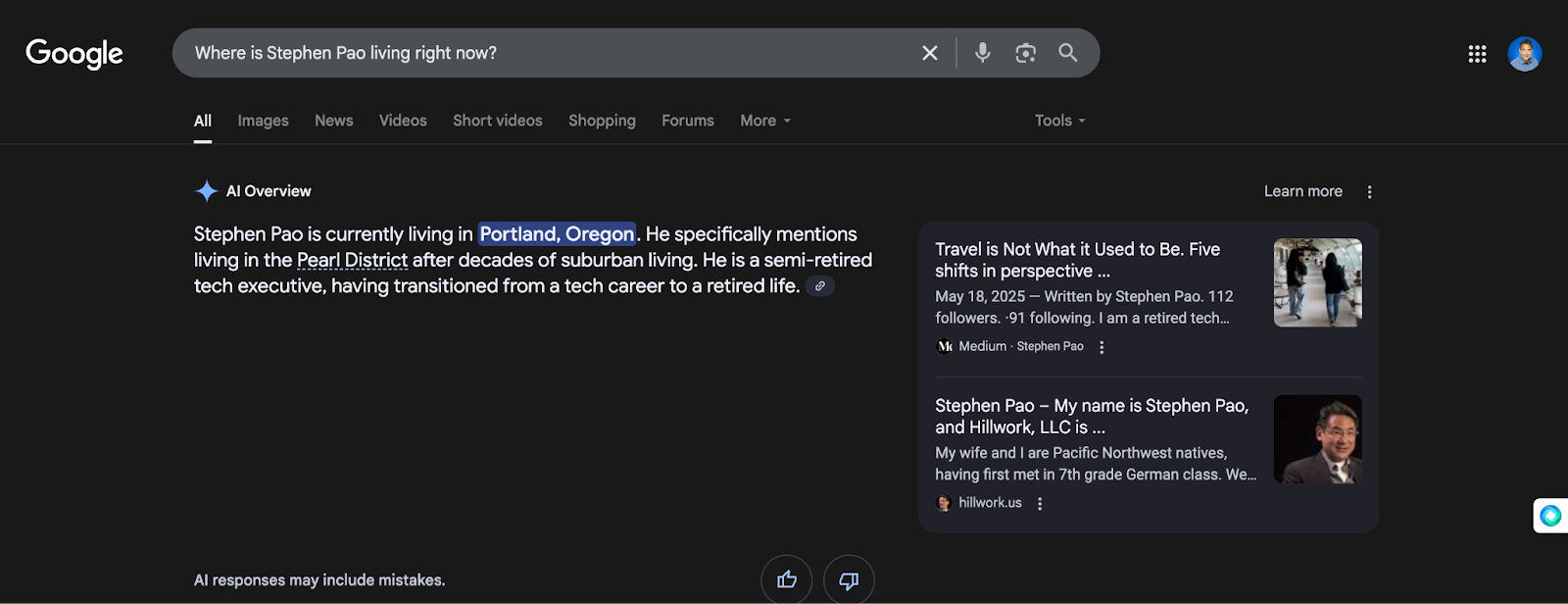Viewport: 1568px width, 604px height.
Task: Open the Google apps grid
Action: 1477,54
